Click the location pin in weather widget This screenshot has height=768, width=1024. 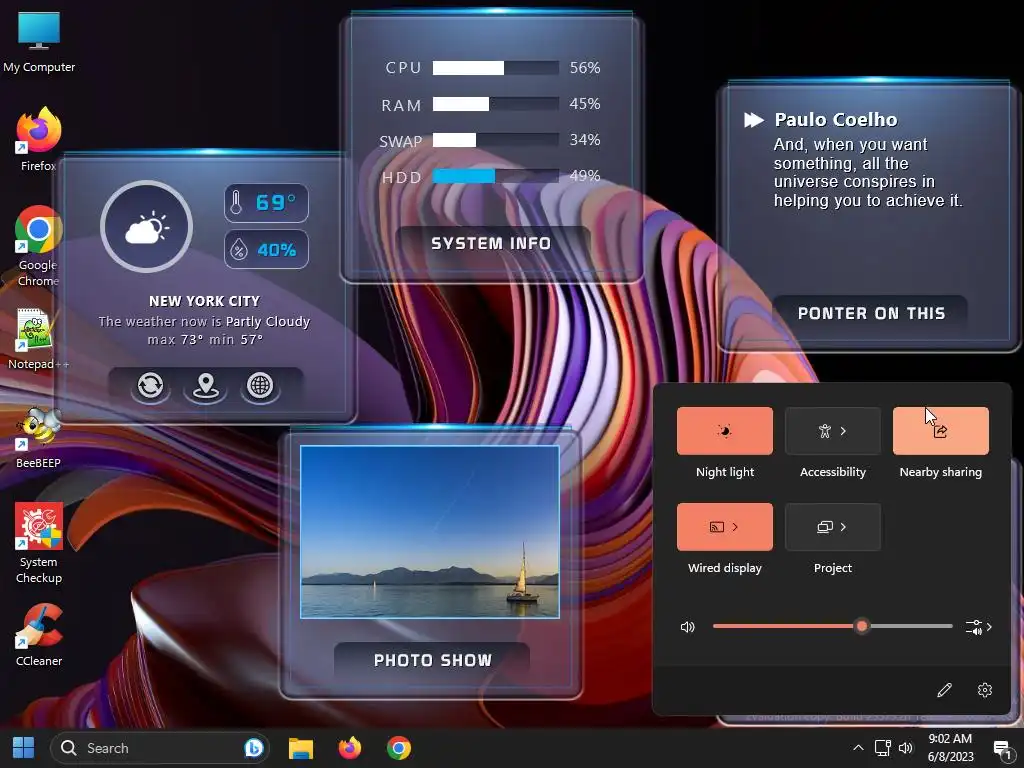click(205, 385)
